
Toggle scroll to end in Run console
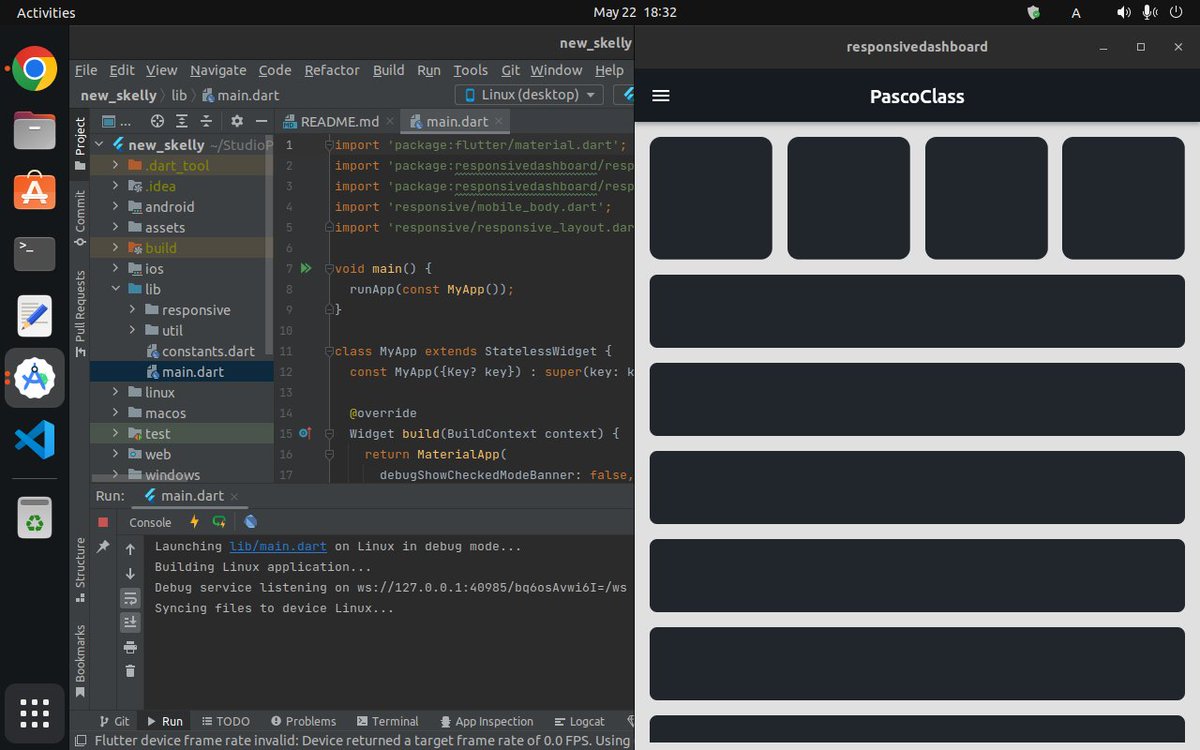coord(130,622)
